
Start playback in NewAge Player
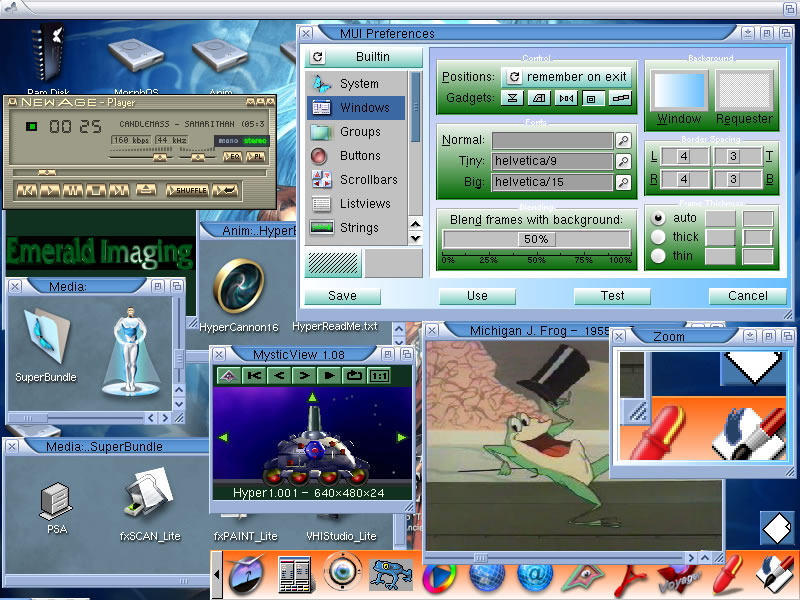click(x=50, y=191)
